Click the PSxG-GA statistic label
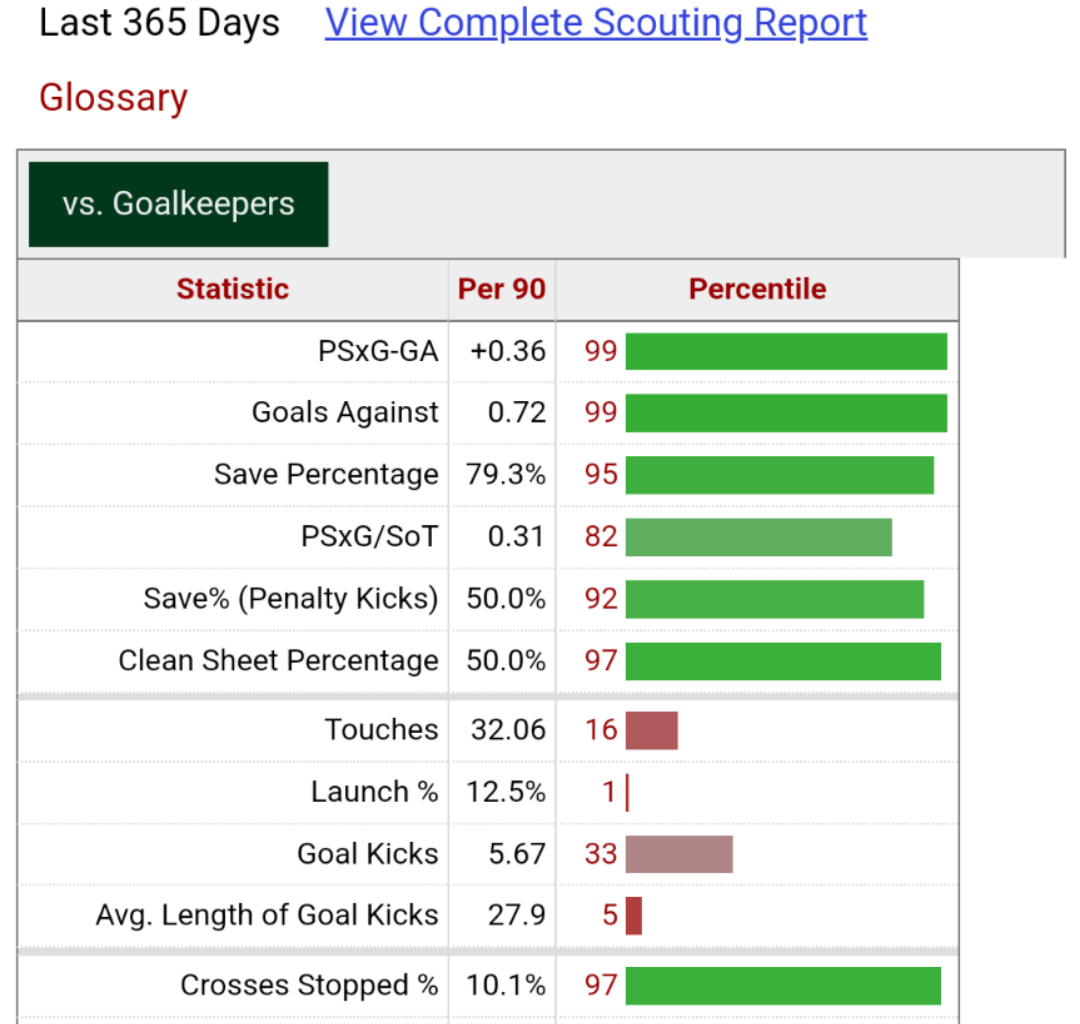Screen dimensions: 1080x1024 [378, 351]
